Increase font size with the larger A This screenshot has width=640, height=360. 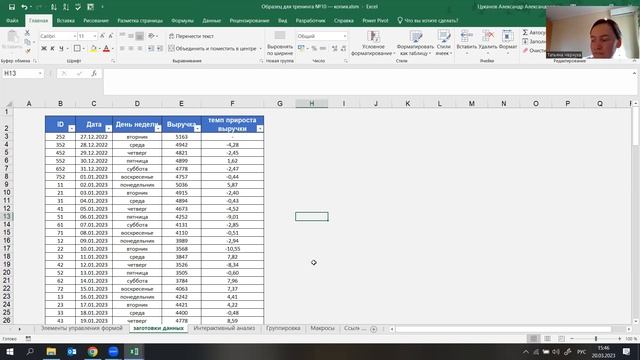pos(102,36)
